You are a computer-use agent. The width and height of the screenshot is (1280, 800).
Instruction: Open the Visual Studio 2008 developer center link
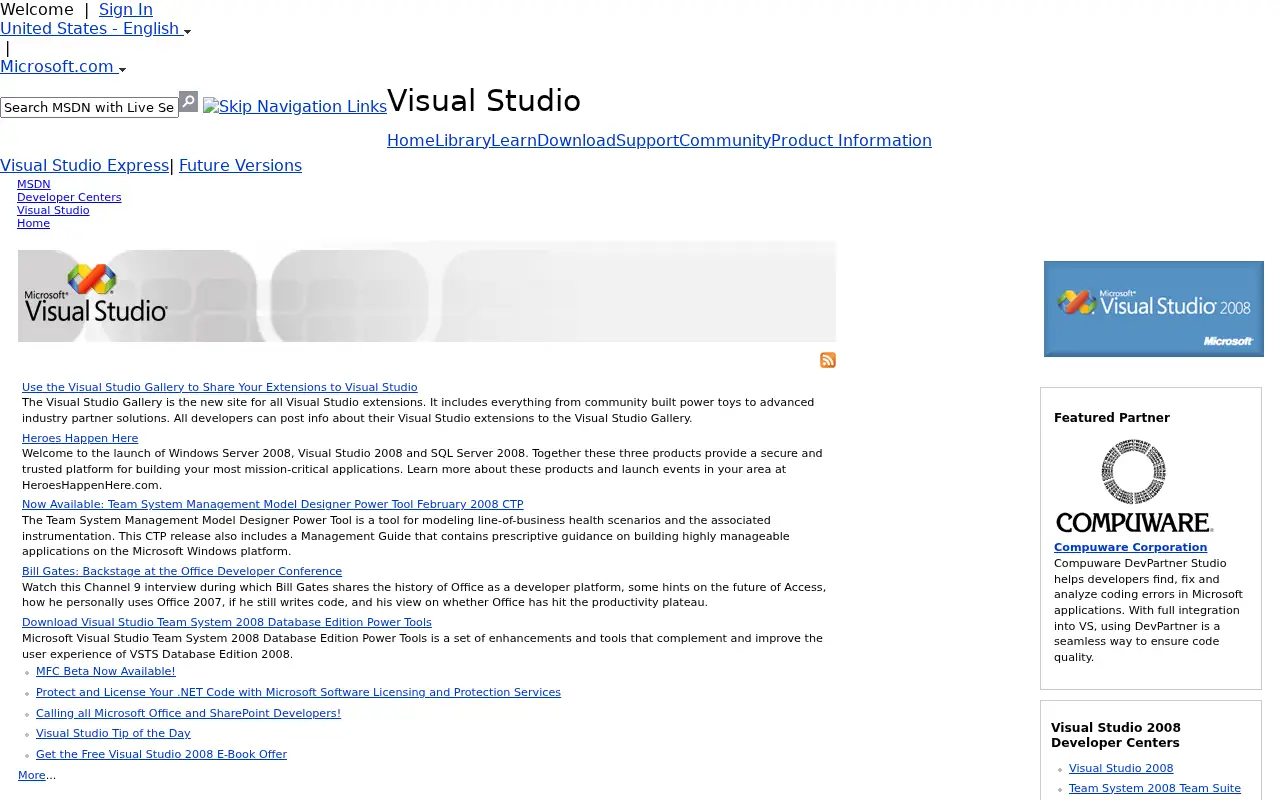(x=1121, y=768)
